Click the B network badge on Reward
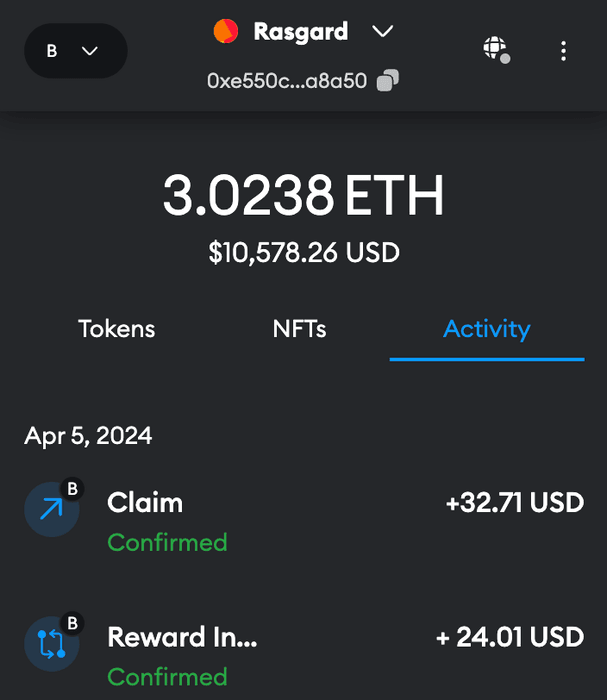The height and width of the screenshot is (700, 607). 71,623
